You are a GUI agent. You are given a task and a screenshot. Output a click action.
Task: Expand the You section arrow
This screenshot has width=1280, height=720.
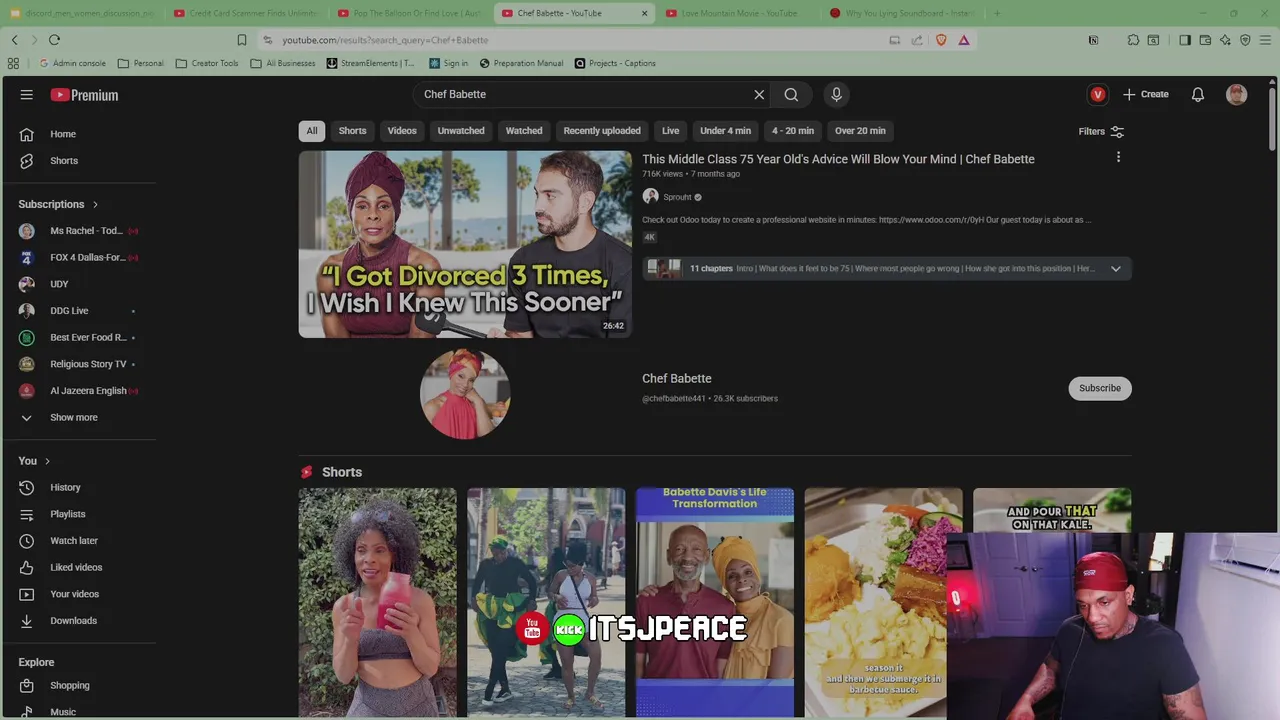(47, 461)
